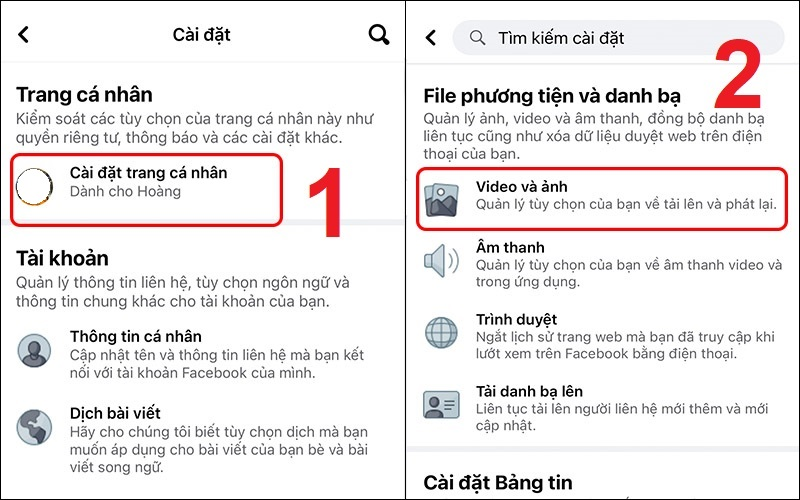Screen dimensions: 800x500
Task: Tap the back arrow on Cài đặt screen
Action: (x=23, y=35)
